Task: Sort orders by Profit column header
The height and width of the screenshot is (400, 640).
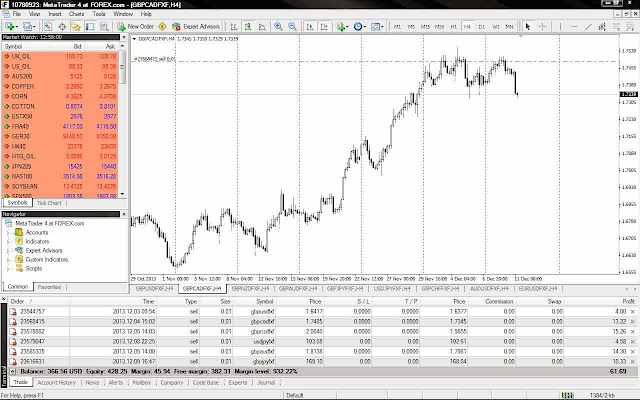Action: tap(629, 302)
